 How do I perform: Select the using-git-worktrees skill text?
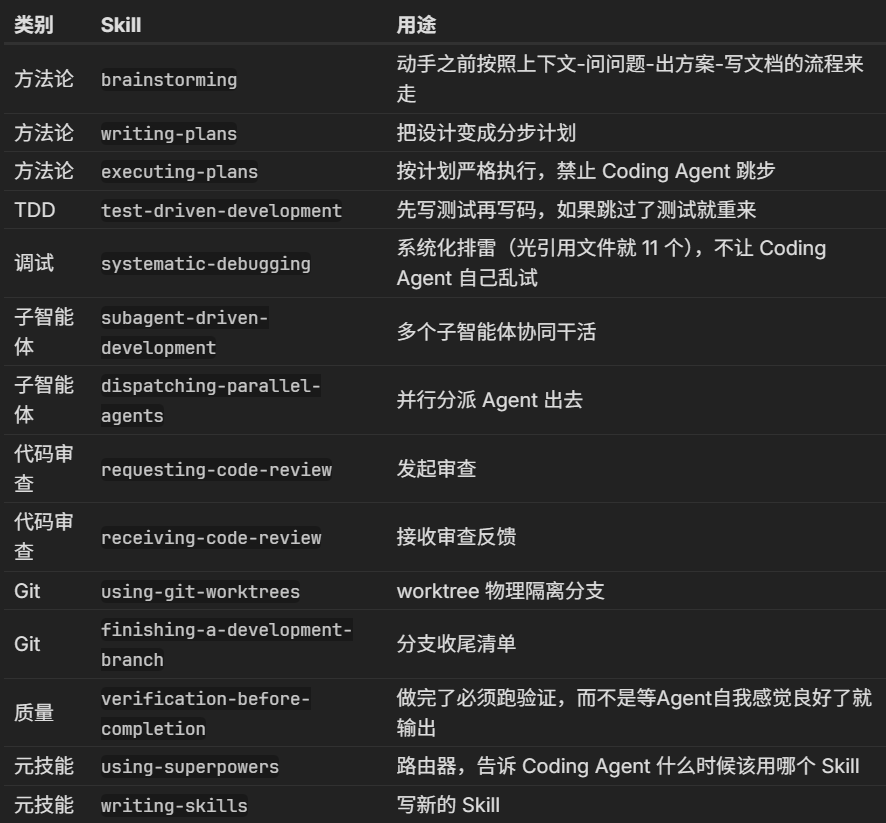click(x=200, y=592)
